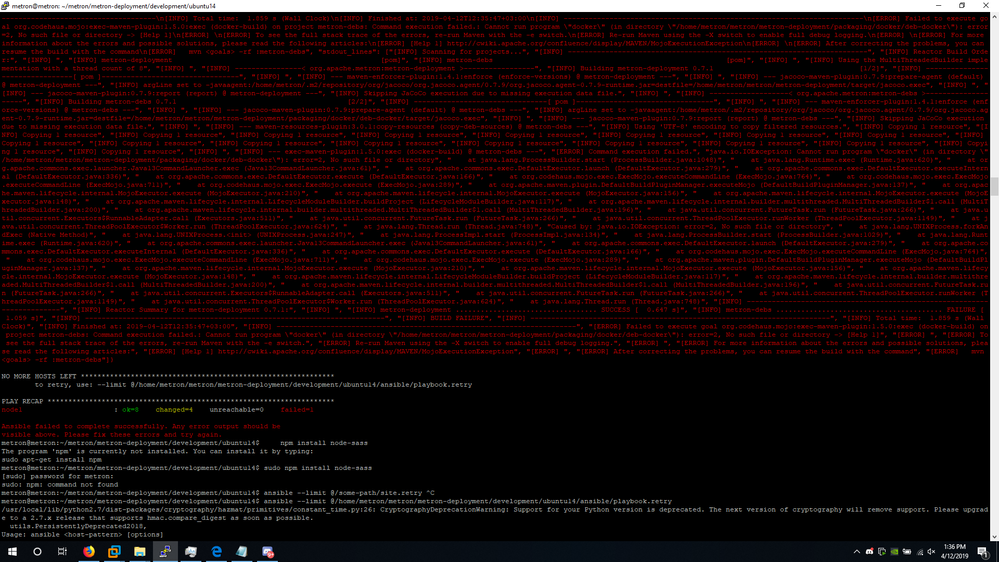This screenshot has height=562, width=999.
Task: Open the printer-like app icon on taskbar
Action: 190,552
